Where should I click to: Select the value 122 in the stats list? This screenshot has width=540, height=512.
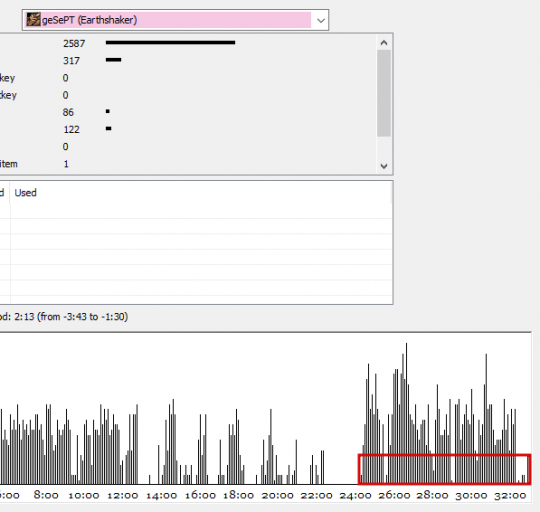tap(71, 129)
